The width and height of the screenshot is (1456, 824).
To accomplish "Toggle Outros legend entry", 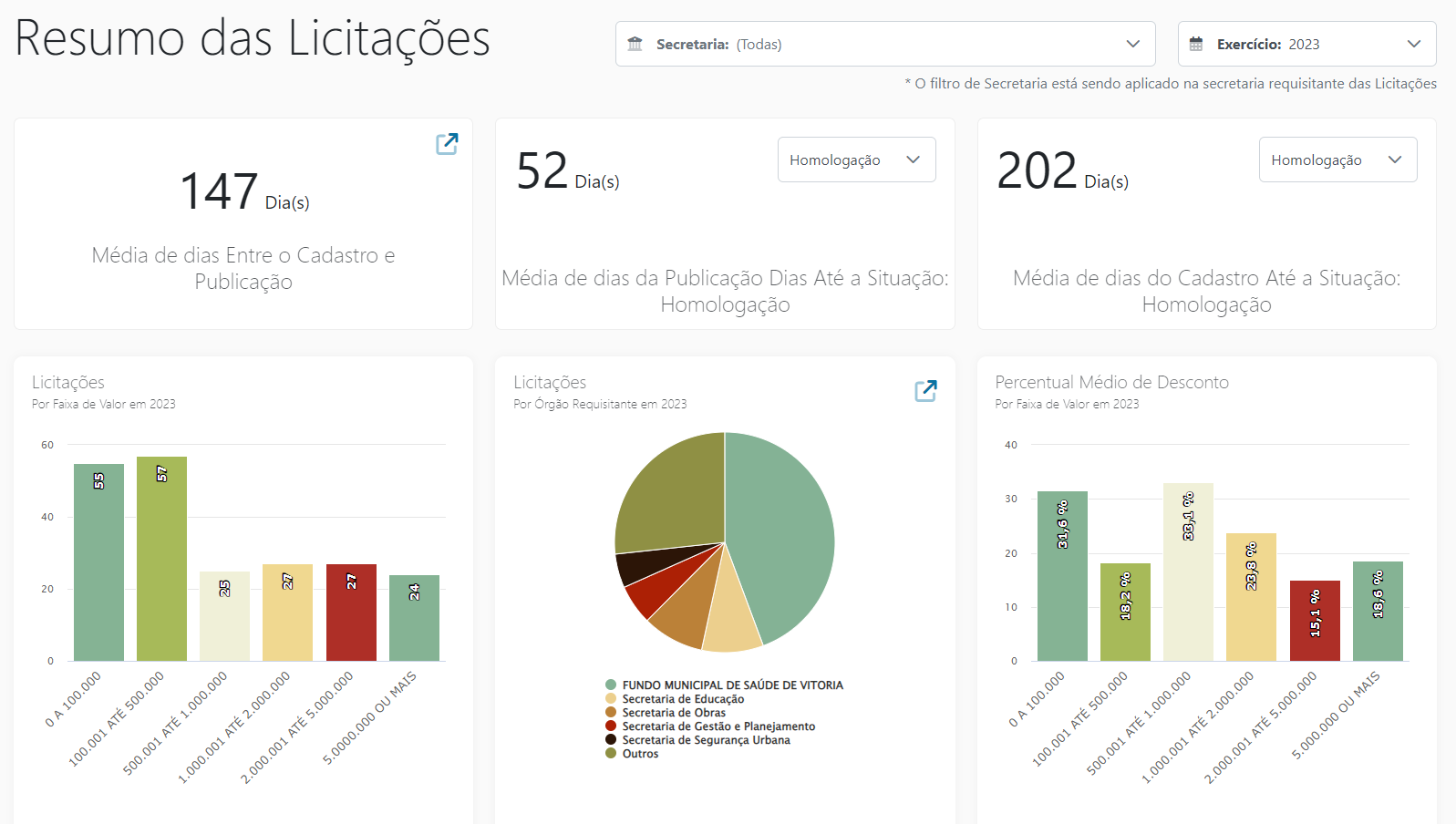I will click(639, 754).
